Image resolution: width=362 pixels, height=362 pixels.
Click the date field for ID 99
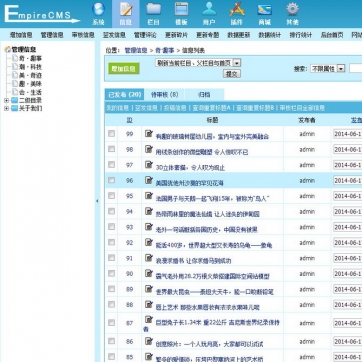pos(347,134)
